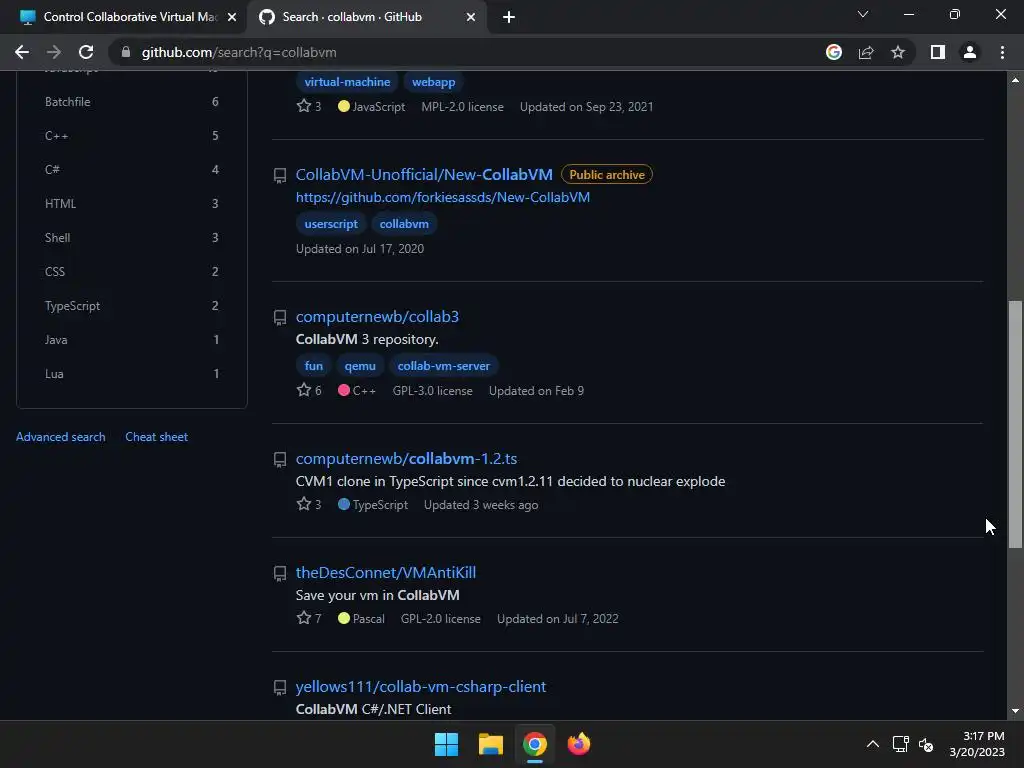Click the virtual-machine topic tag
Screen dimensions: 1024x768
click(x=347, y=82)
